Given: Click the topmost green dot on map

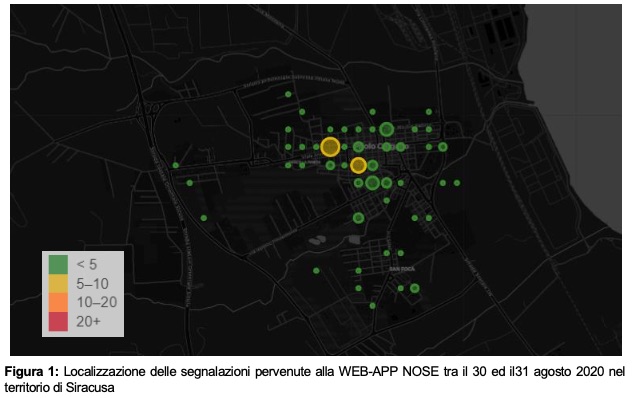Looking at the screenshot, I should pos(288,94).
